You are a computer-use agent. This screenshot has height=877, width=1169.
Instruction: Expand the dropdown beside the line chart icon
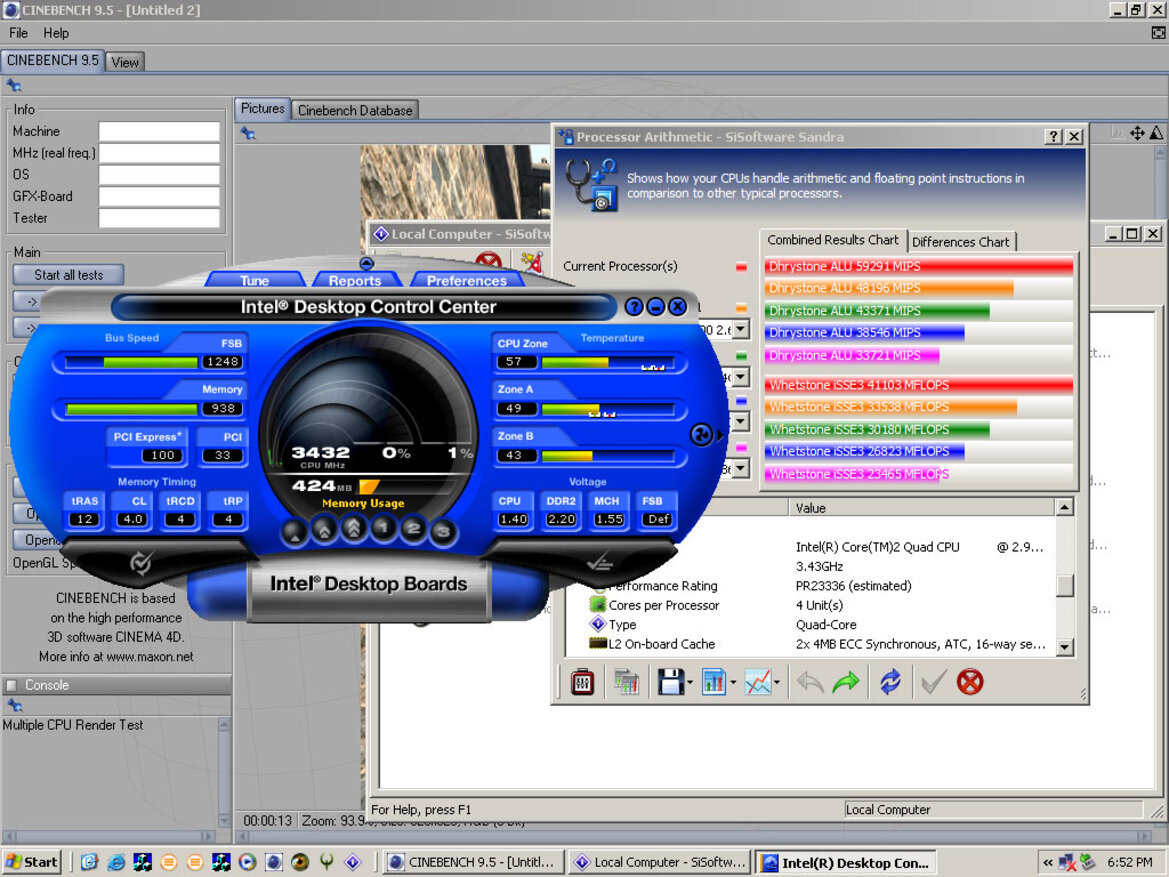(778, 681)
